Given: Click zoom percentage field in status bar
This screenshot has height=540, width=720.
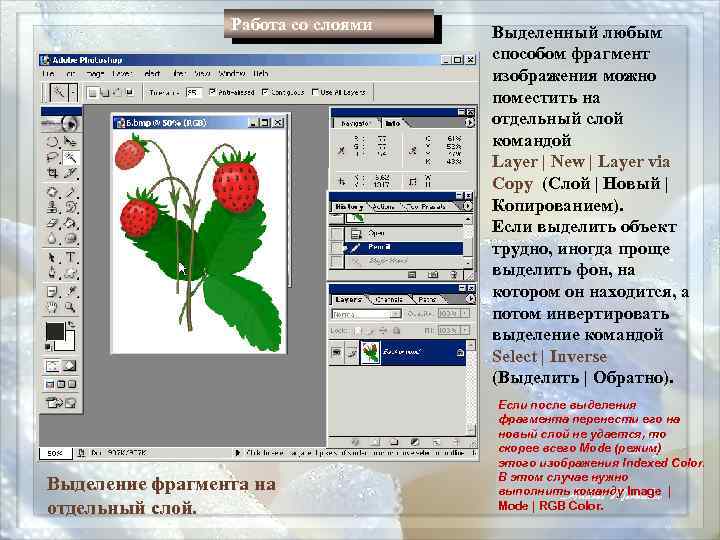Looking at the screenshot, I should [x=55, y=453].
